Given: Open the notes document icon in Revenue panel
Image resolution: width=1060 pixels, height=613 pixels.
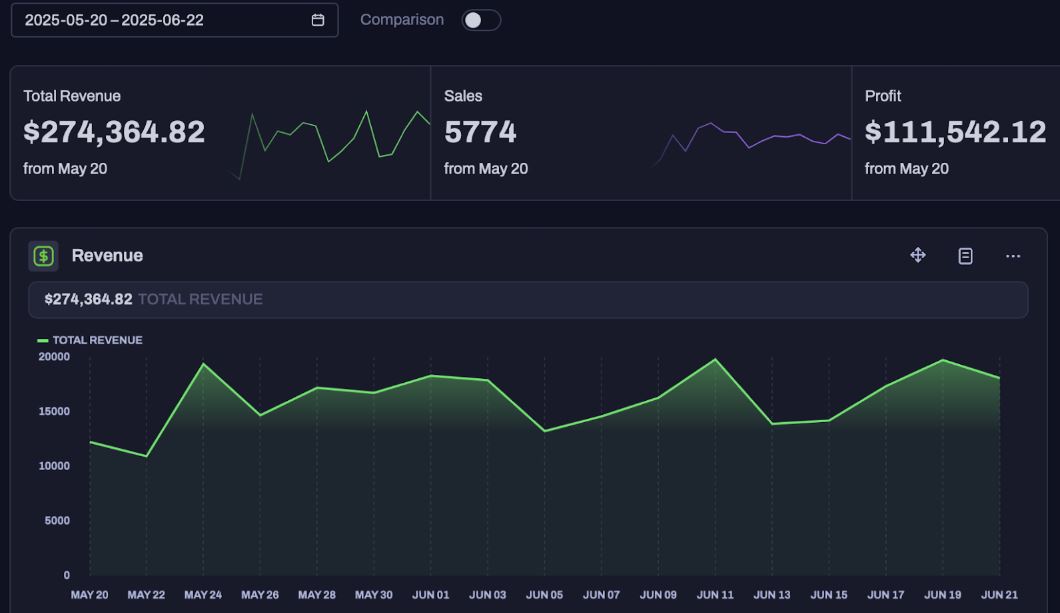Looking at the screenshot, I should pos(965,256).
